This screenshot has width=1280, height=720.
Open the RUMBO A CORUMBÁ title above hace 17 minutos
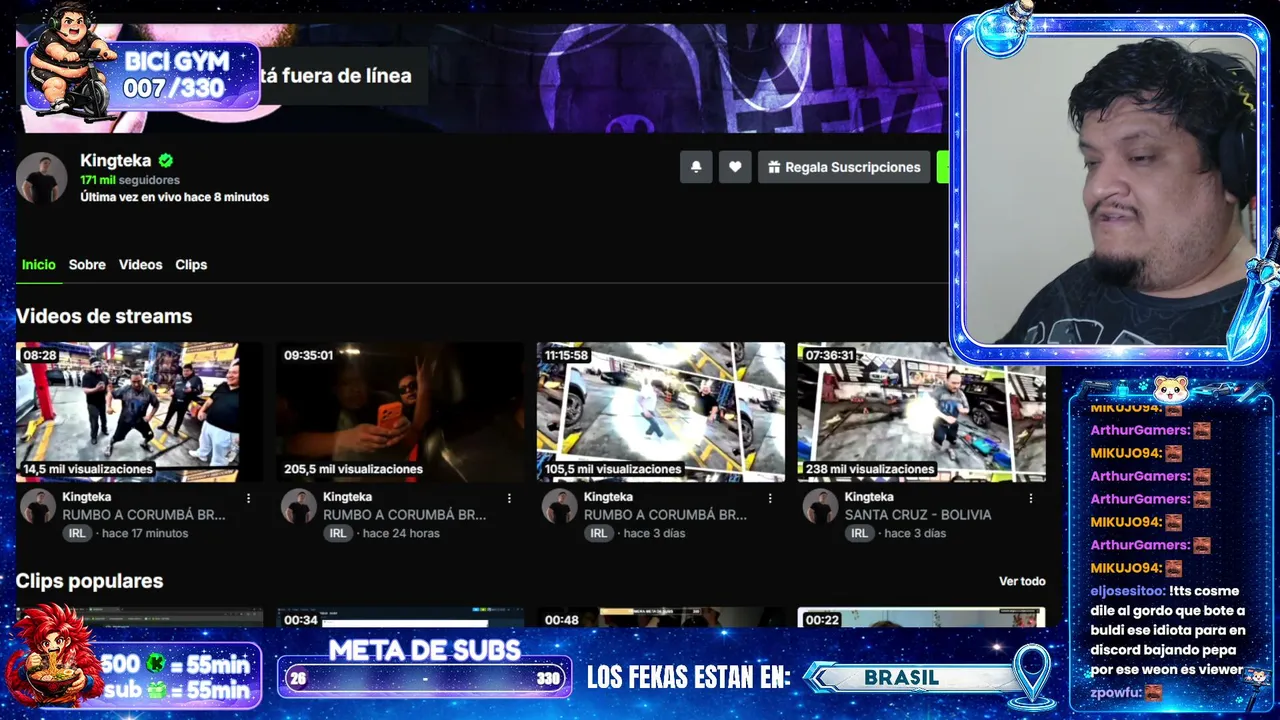click(144, 515)
